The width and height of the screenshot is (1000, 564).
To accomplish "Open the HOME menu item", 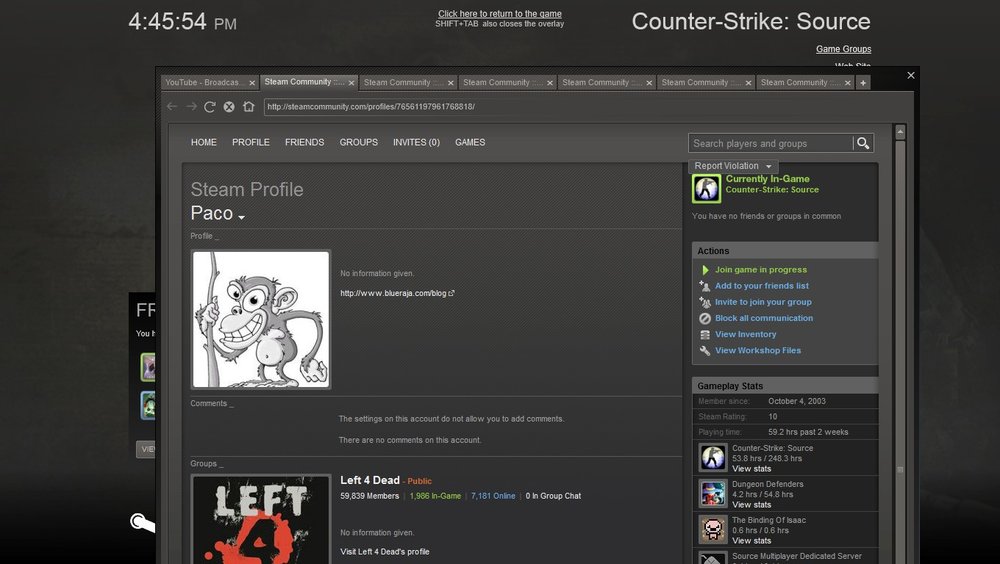I will point(203,142).
